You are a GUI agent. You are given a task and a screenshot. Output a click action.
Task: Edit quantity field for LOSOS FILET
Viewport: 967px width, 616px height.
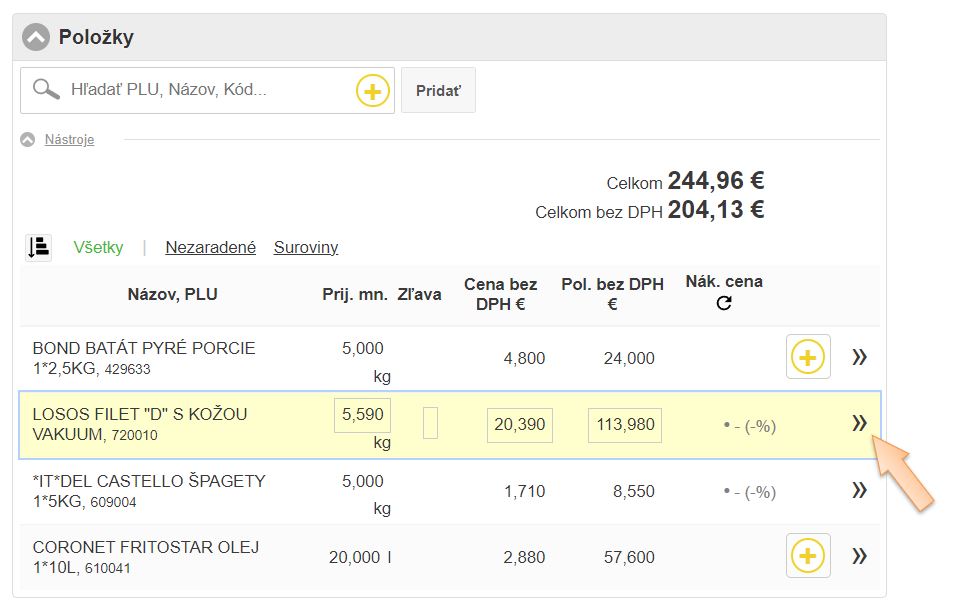362,416
